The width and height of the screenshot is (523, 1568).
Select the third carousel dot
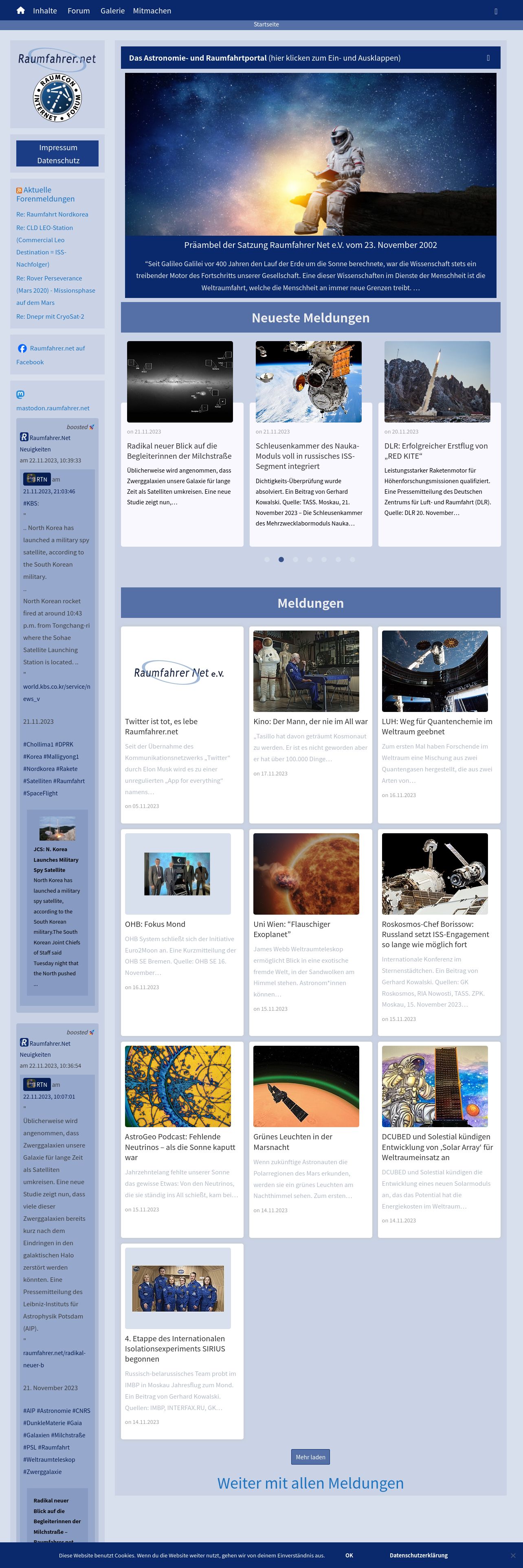[x=295, y=559]
